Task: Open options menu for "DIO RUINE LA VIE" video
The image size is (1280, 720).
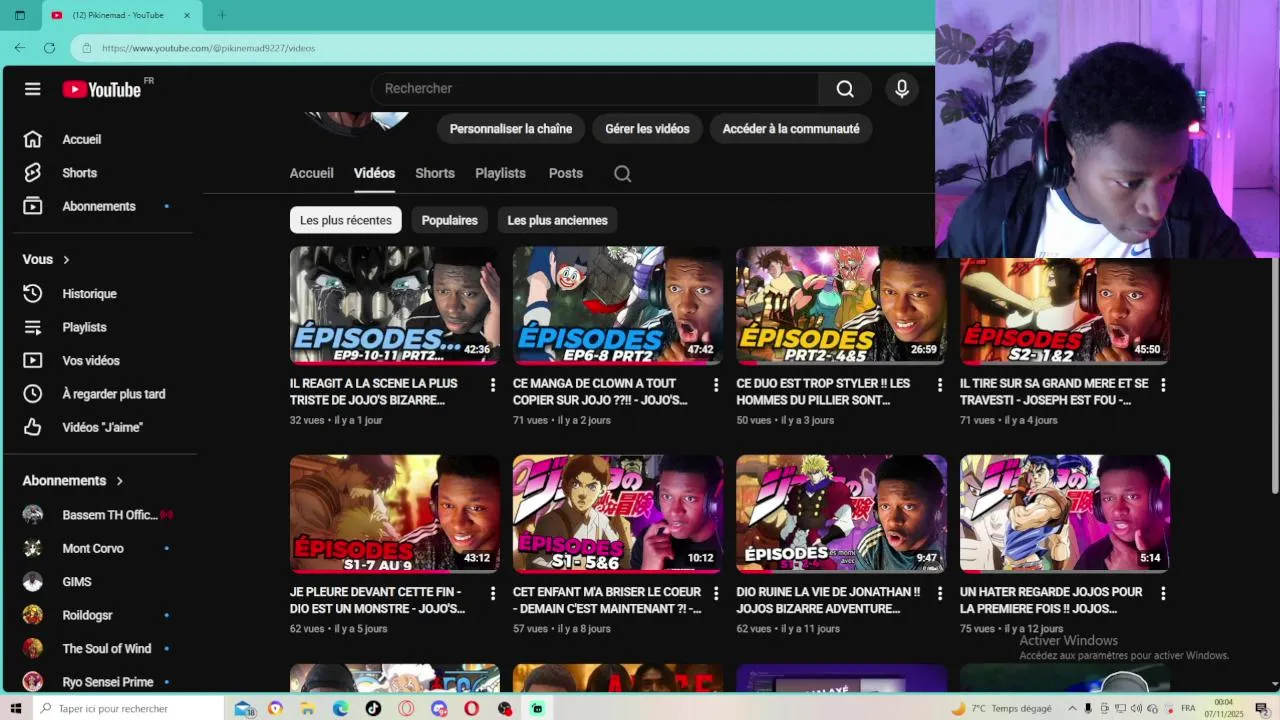Action: [x=939, y=594]
